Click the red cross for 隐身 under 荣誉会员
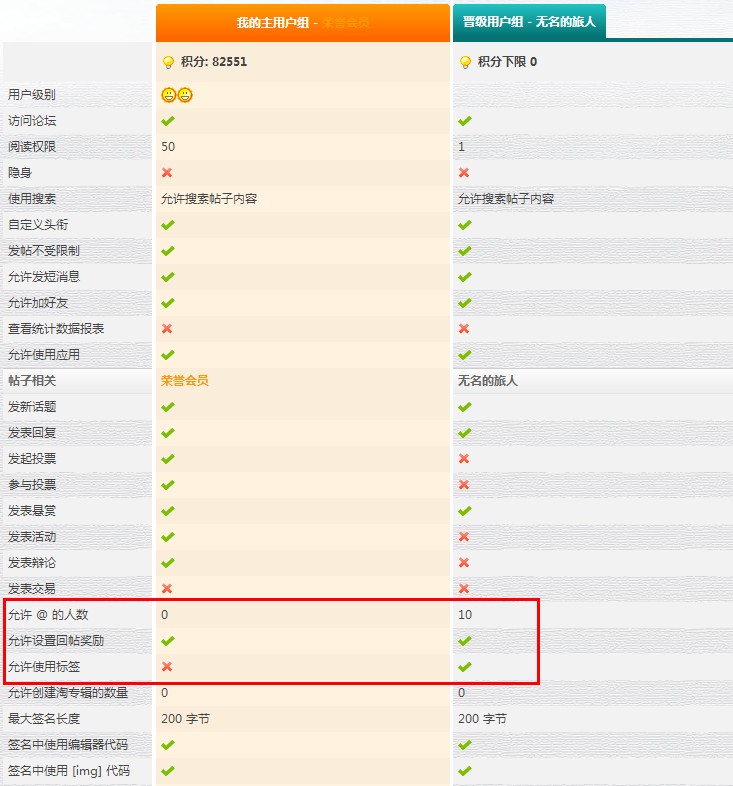 point(167,173)
